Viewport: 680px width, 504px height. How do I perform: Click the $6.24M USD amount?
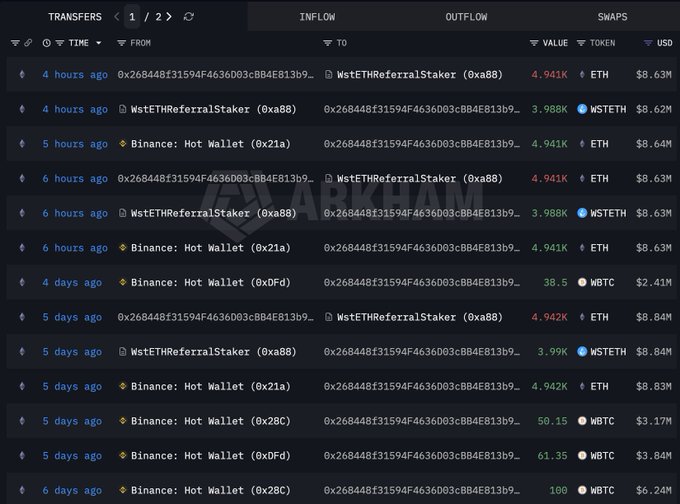[x=654, y=491]
